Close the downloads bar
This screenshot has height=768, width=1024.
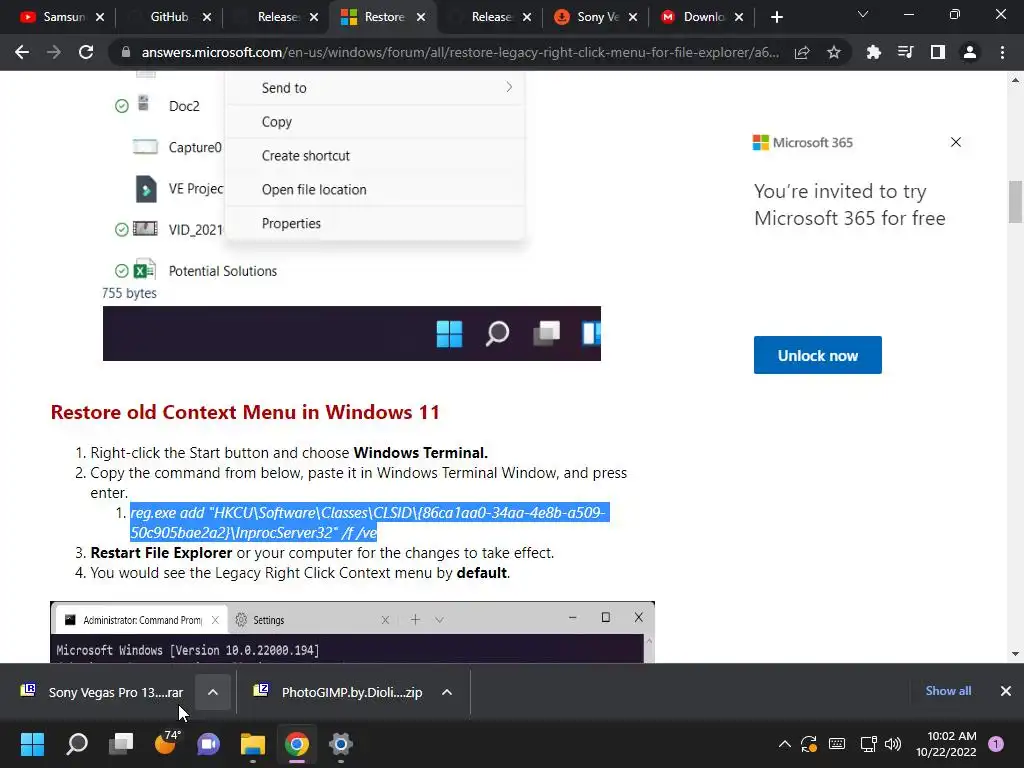click(x=1006, y=691)
